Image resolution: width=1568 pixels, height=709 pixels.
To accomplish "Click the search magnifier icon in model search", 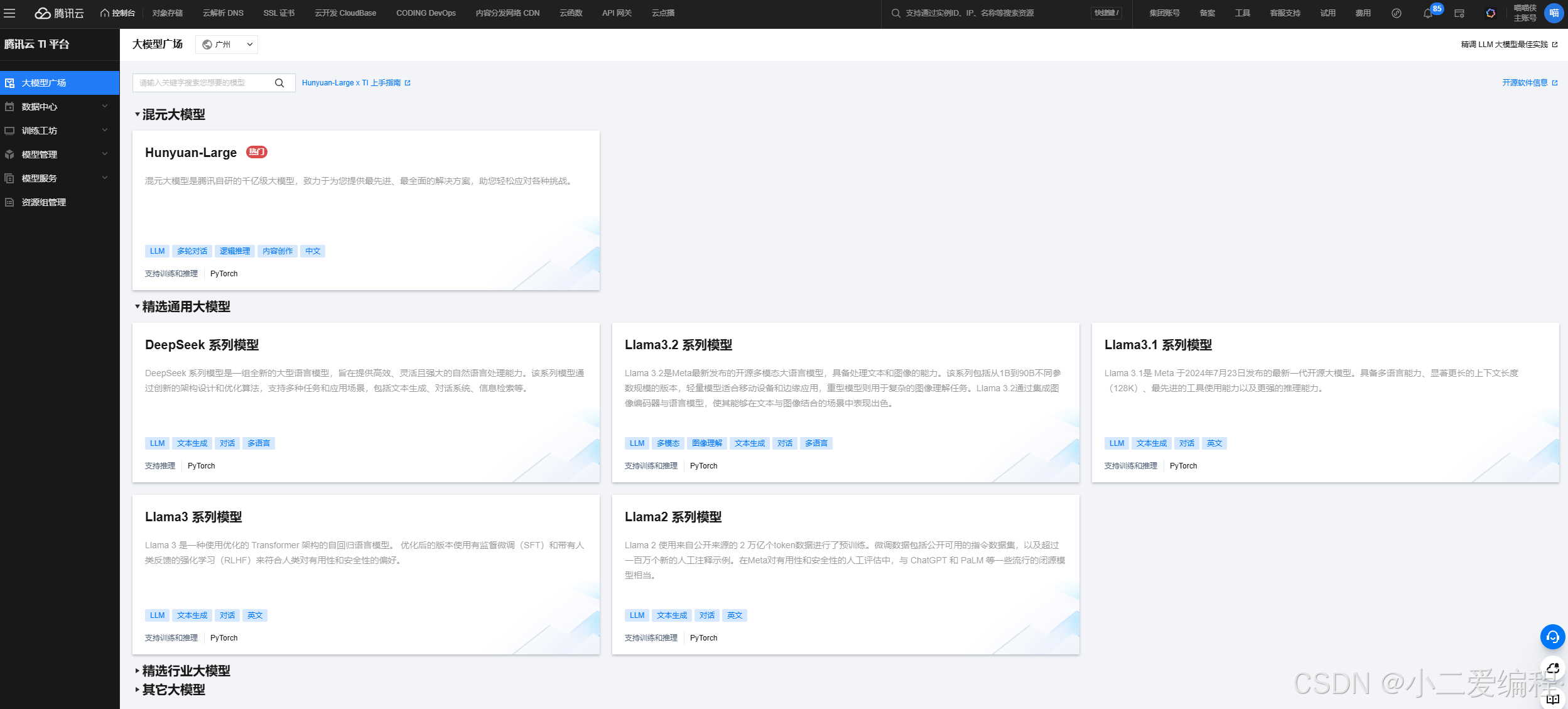I will pos(279,83).
